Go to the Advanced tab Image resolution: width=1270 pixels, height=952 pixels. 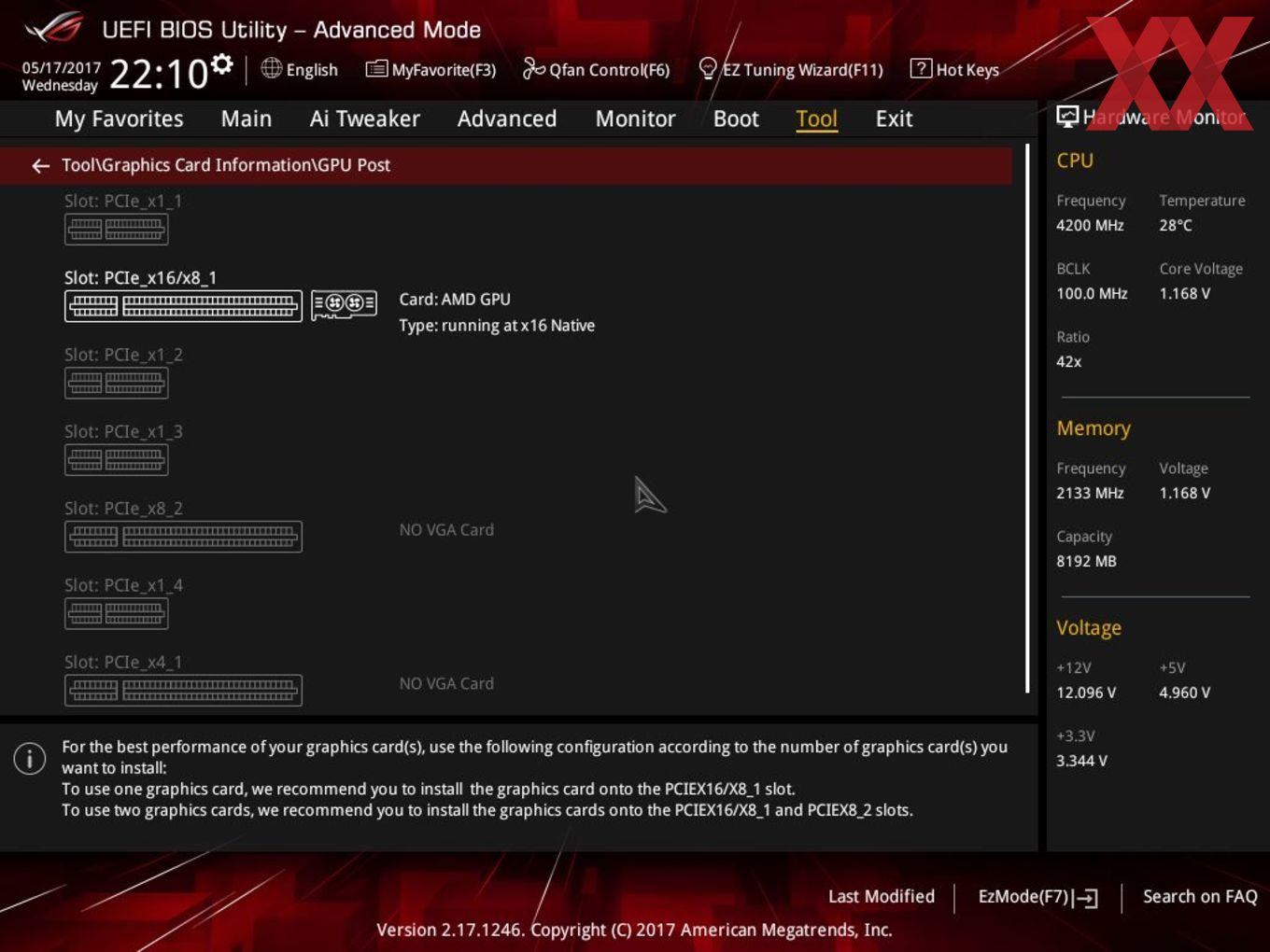coord(507,119)
